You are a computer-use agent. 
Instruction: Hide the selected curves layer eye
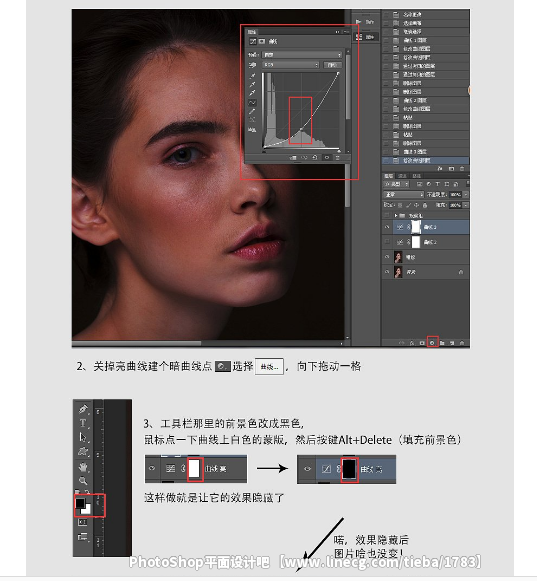pos(387,227)
